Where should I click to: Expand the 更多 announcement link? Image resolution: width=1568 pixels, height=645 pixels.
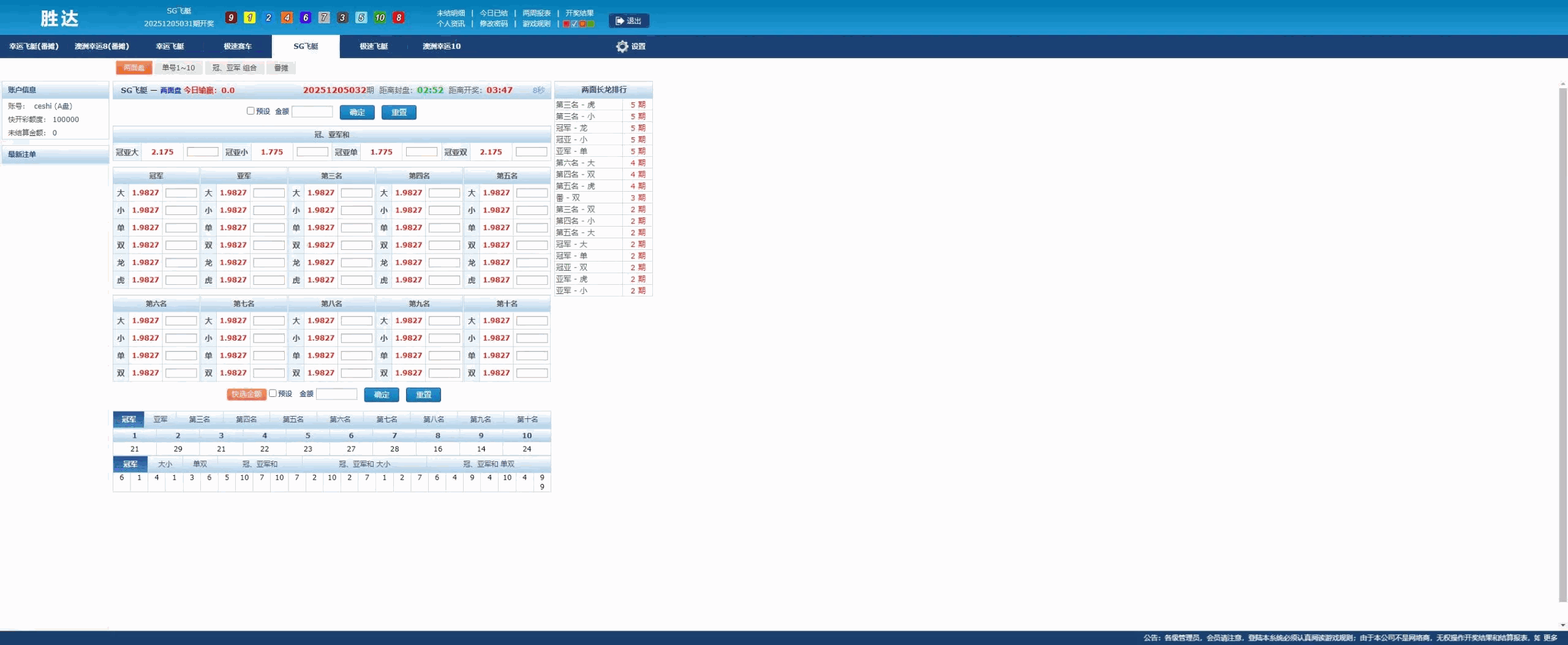[x=1550, y=638]
